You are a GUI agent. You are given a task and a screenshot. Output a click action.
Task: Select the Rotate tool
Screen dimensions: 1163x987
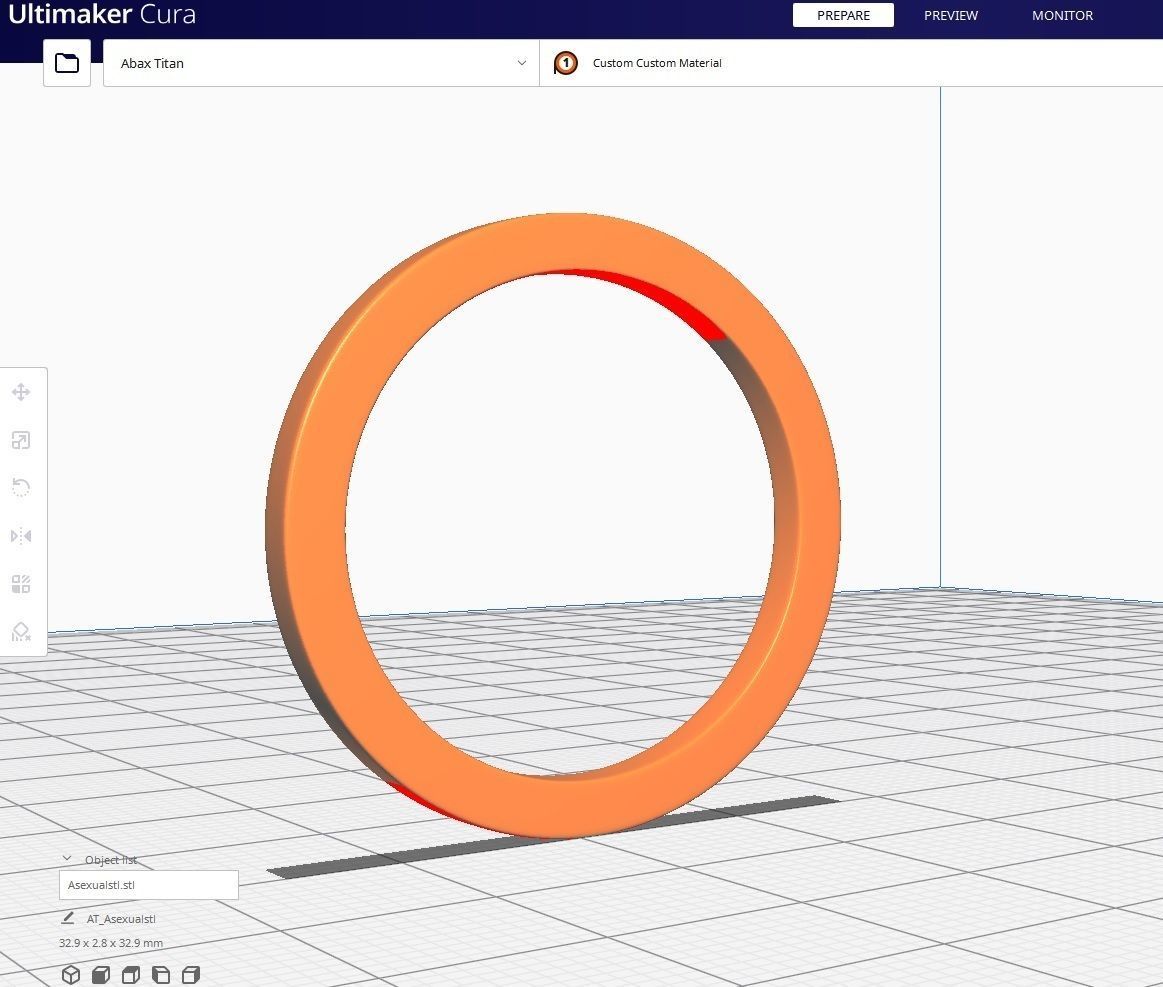click(21, 488)
